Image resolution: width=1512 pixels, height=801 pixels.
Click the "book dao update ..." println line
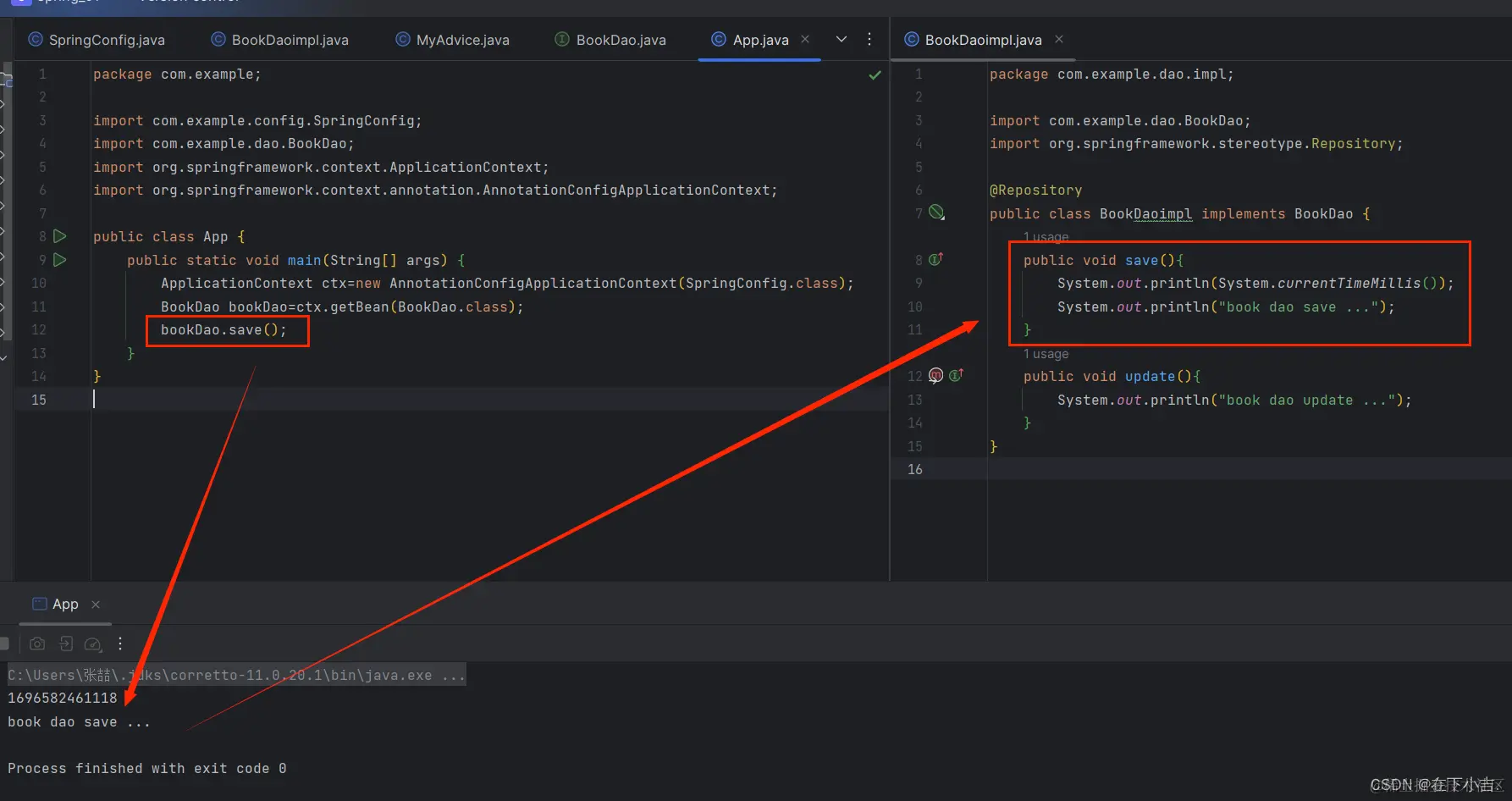point(1234,400)
